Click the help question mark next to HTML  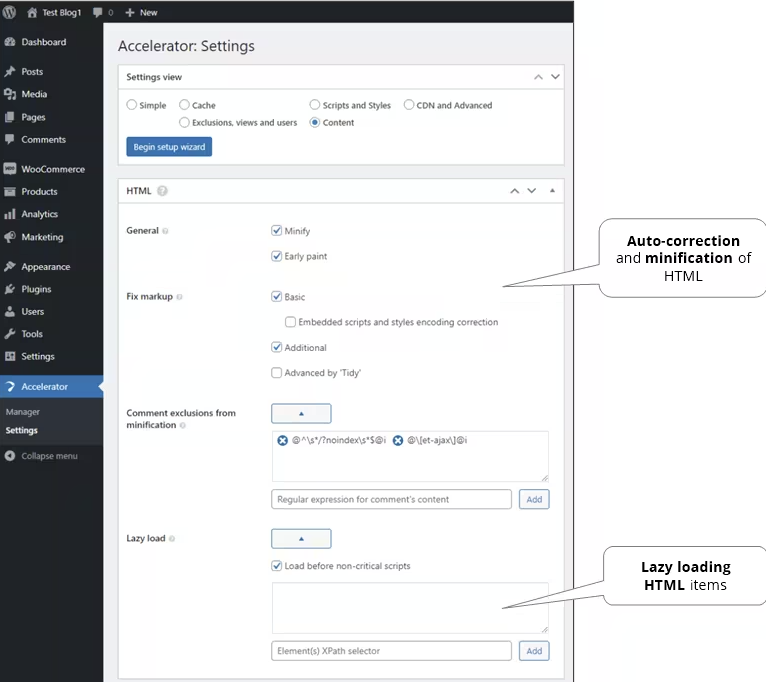pyautogui.click(x=162, y=191)
